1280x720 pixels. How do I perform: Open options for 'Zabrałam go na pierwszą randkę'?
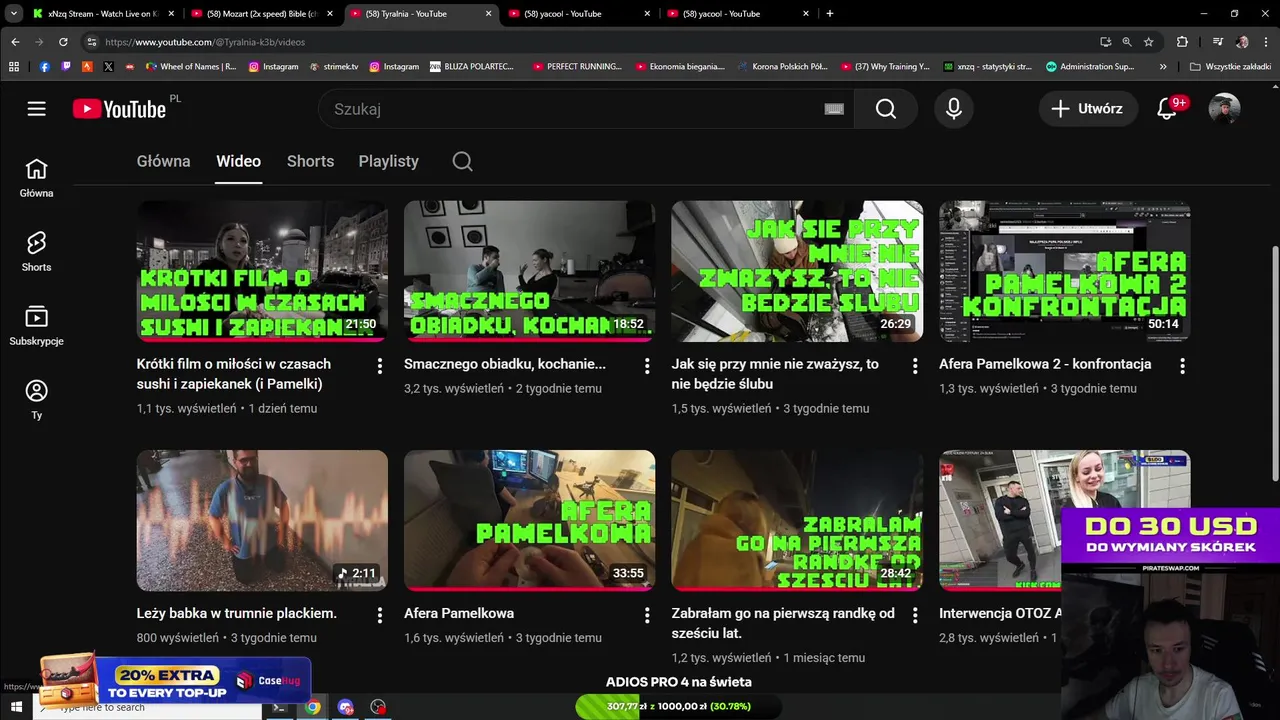point(914,615)
